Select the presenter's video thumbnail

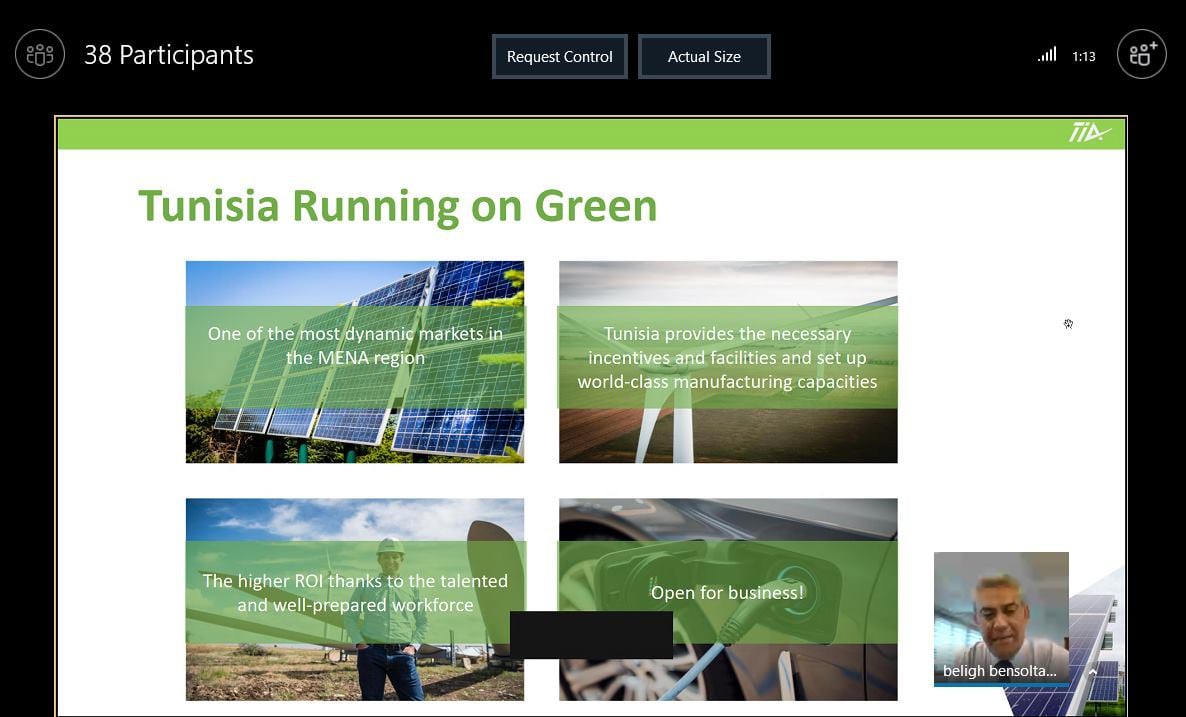[1000, 605]
